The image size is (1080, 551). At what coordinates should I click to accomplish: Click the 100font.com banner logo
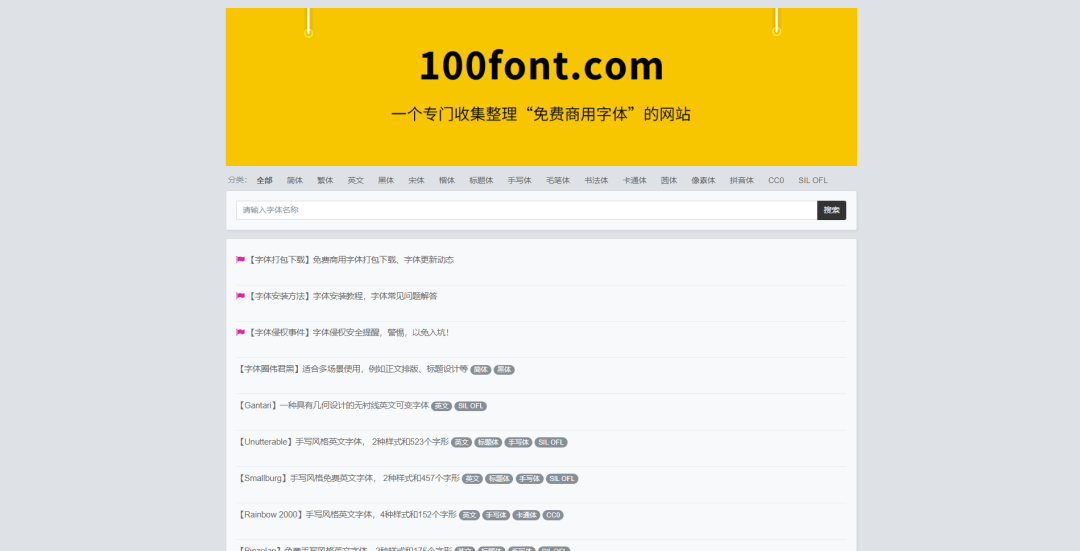[541, 66]
